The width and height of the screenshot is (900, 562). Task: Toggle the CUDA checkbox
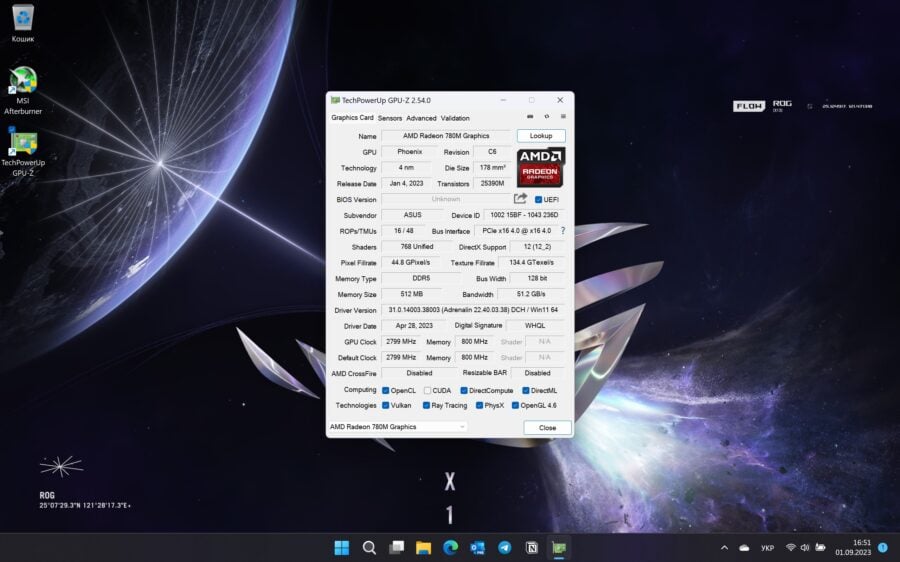427,390
